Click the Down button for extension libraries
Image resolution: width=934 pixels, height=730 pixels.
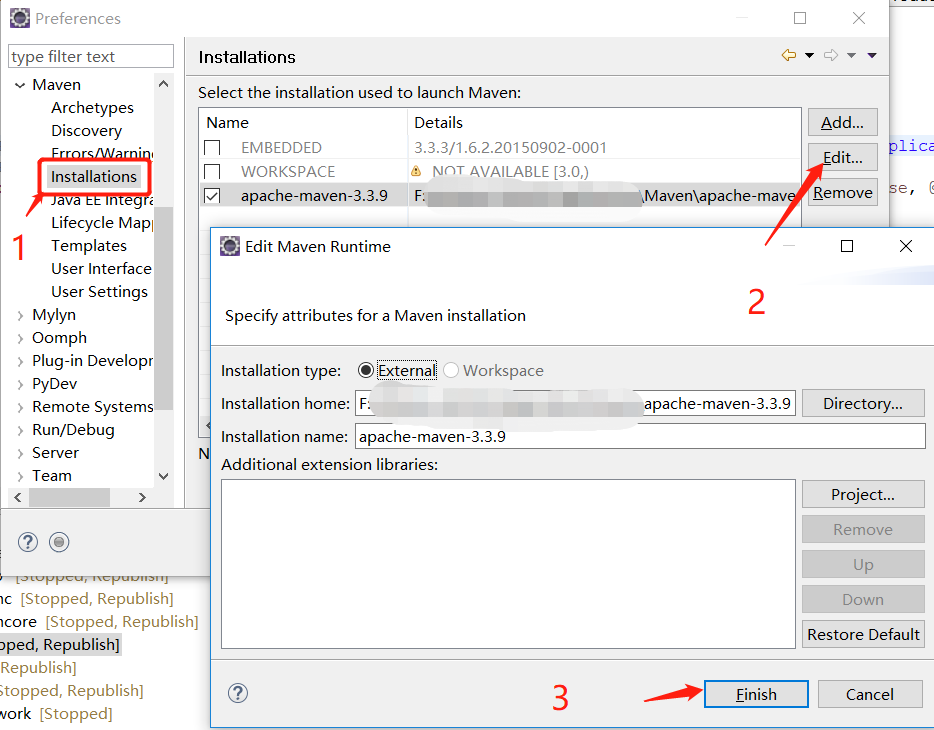pyautogui.click(x=863, y=599)
